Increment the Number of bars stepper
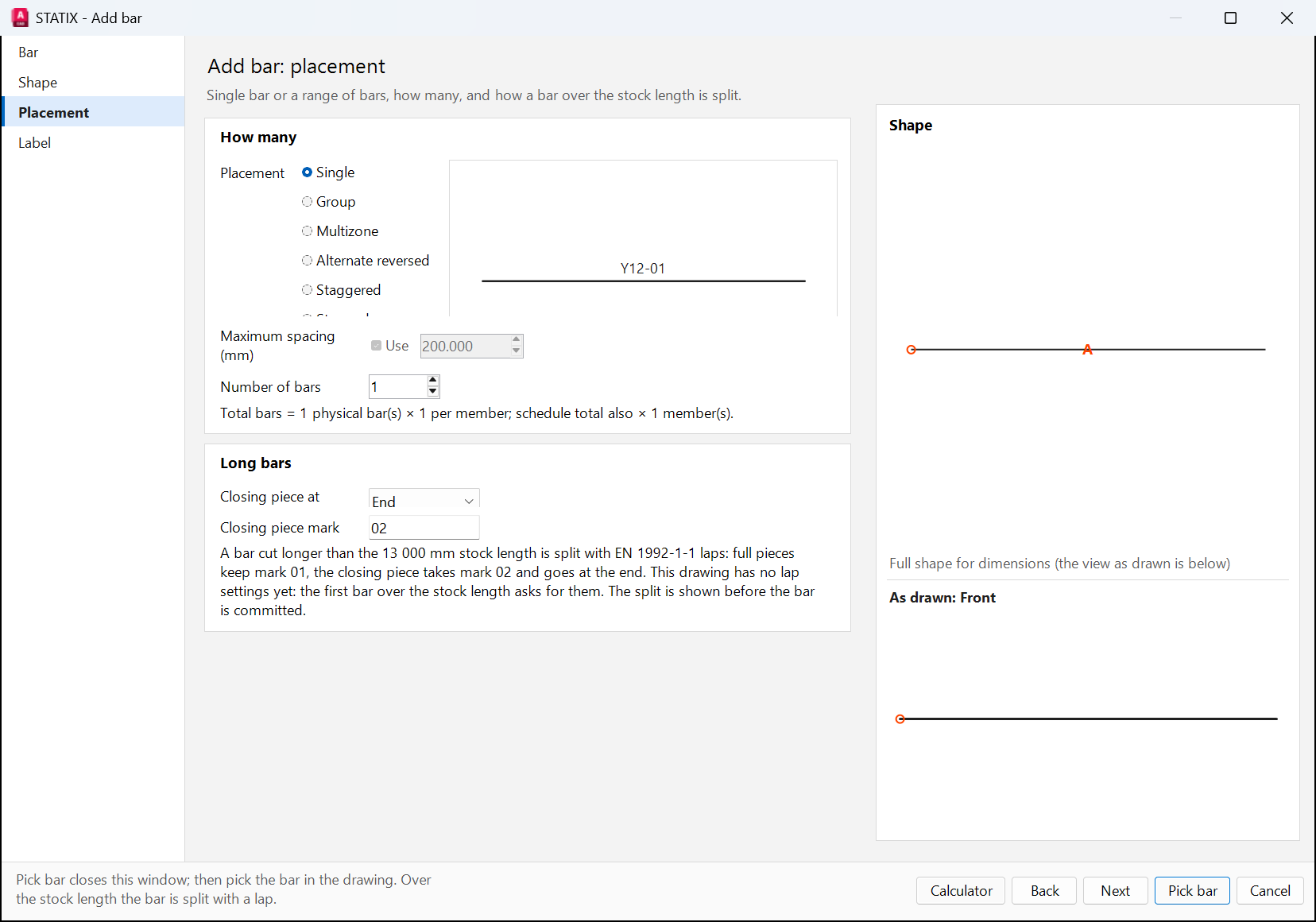This screenshot has height=922, width=1316. pyautogui.click(x=433, y=381)
